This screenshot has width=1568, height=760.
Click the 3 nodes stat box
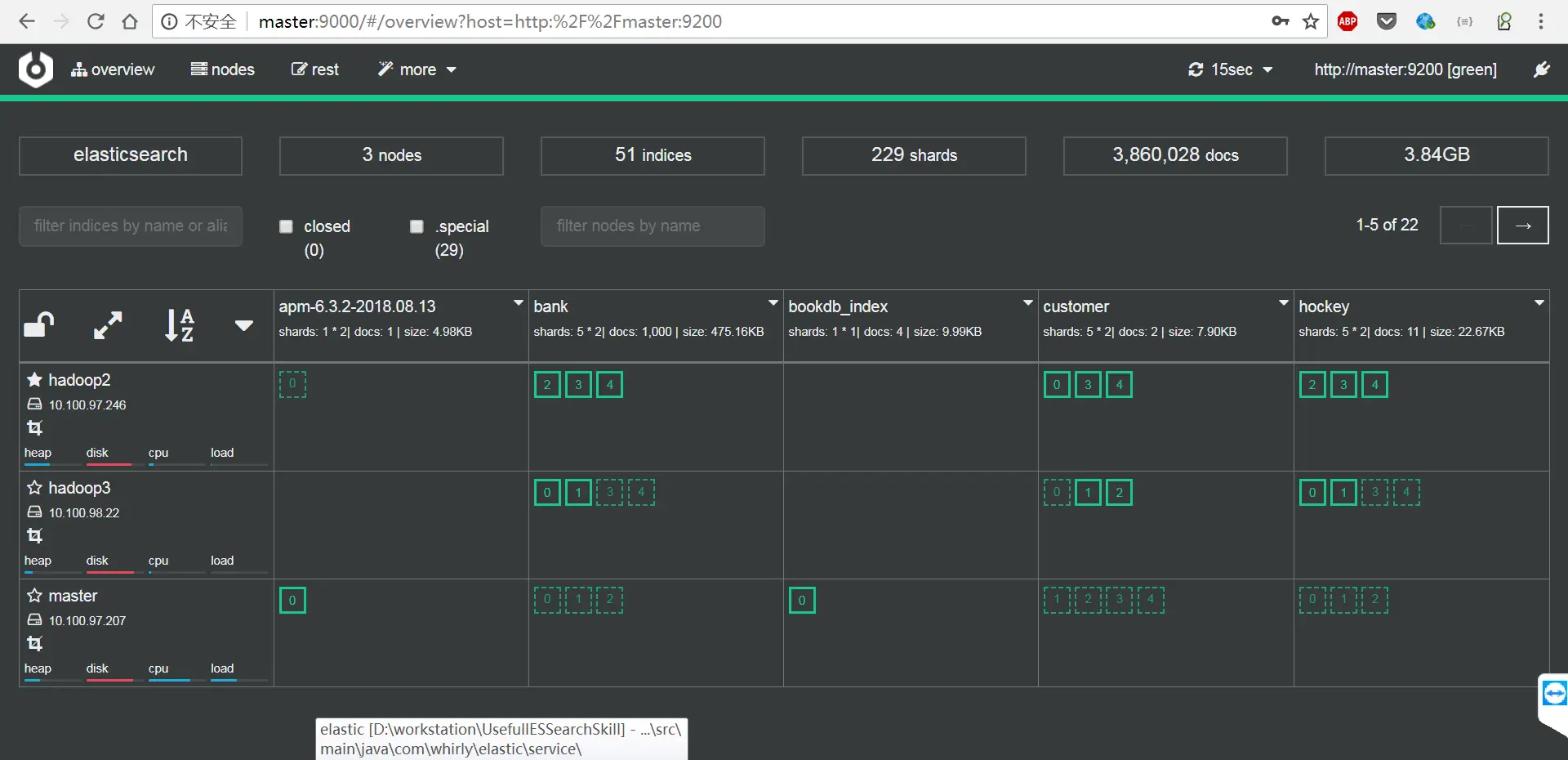391,155
